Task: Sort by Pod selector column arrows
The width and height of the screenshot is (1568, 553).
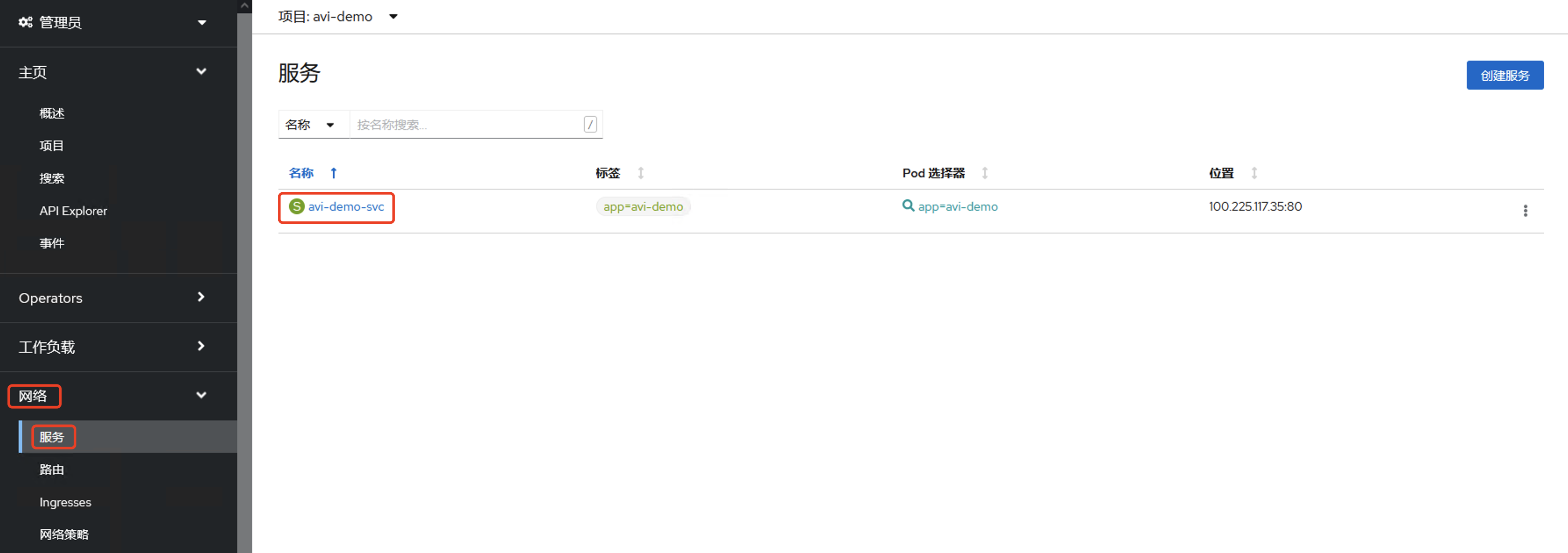Action: pyautogui.click(x=984, y=173)
